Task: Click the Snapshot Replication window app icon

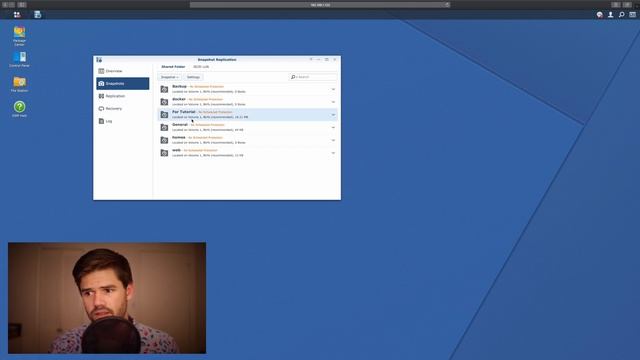Action: (99, 60)
